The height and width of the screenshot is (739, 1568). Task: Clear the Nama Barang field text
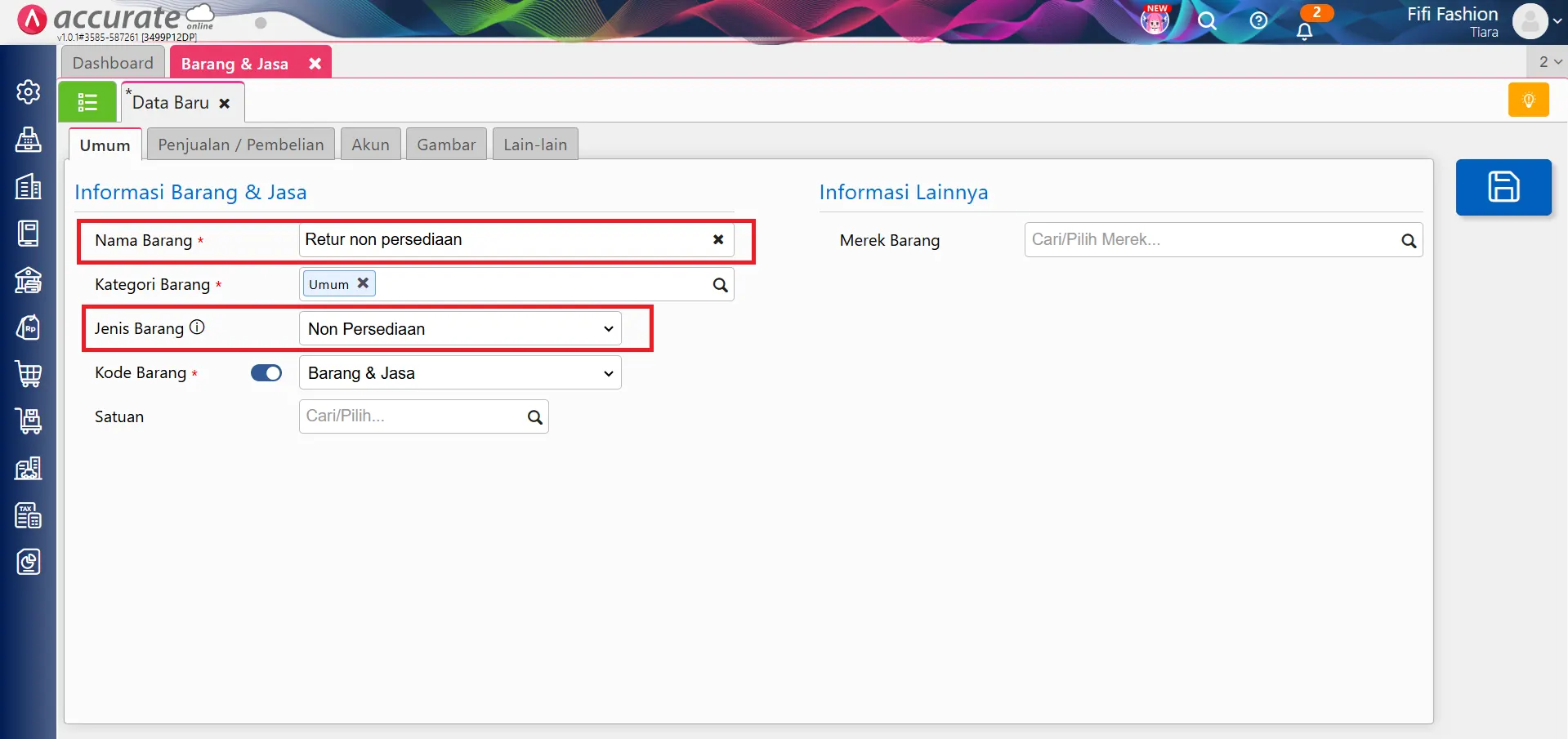click(x=717, y=240)
